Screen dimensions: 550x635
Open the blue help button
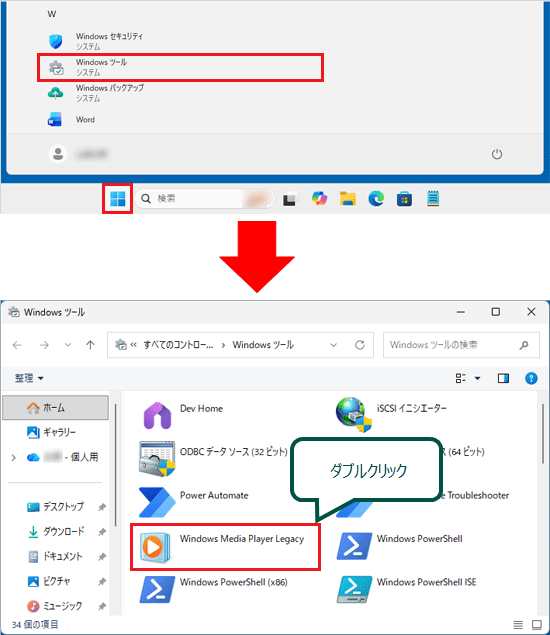tap(531, 378)
